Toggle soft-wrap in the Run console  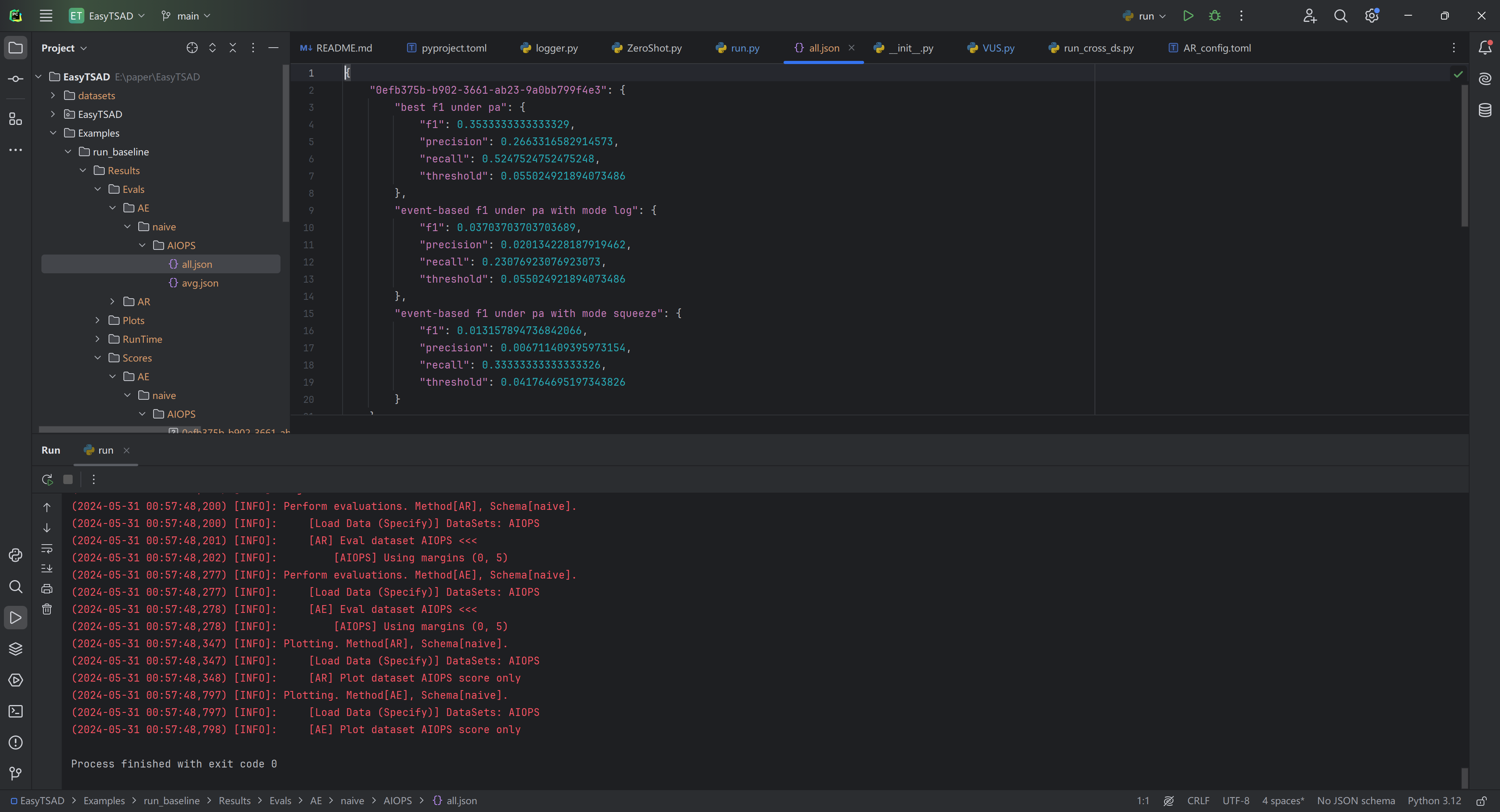47,548
